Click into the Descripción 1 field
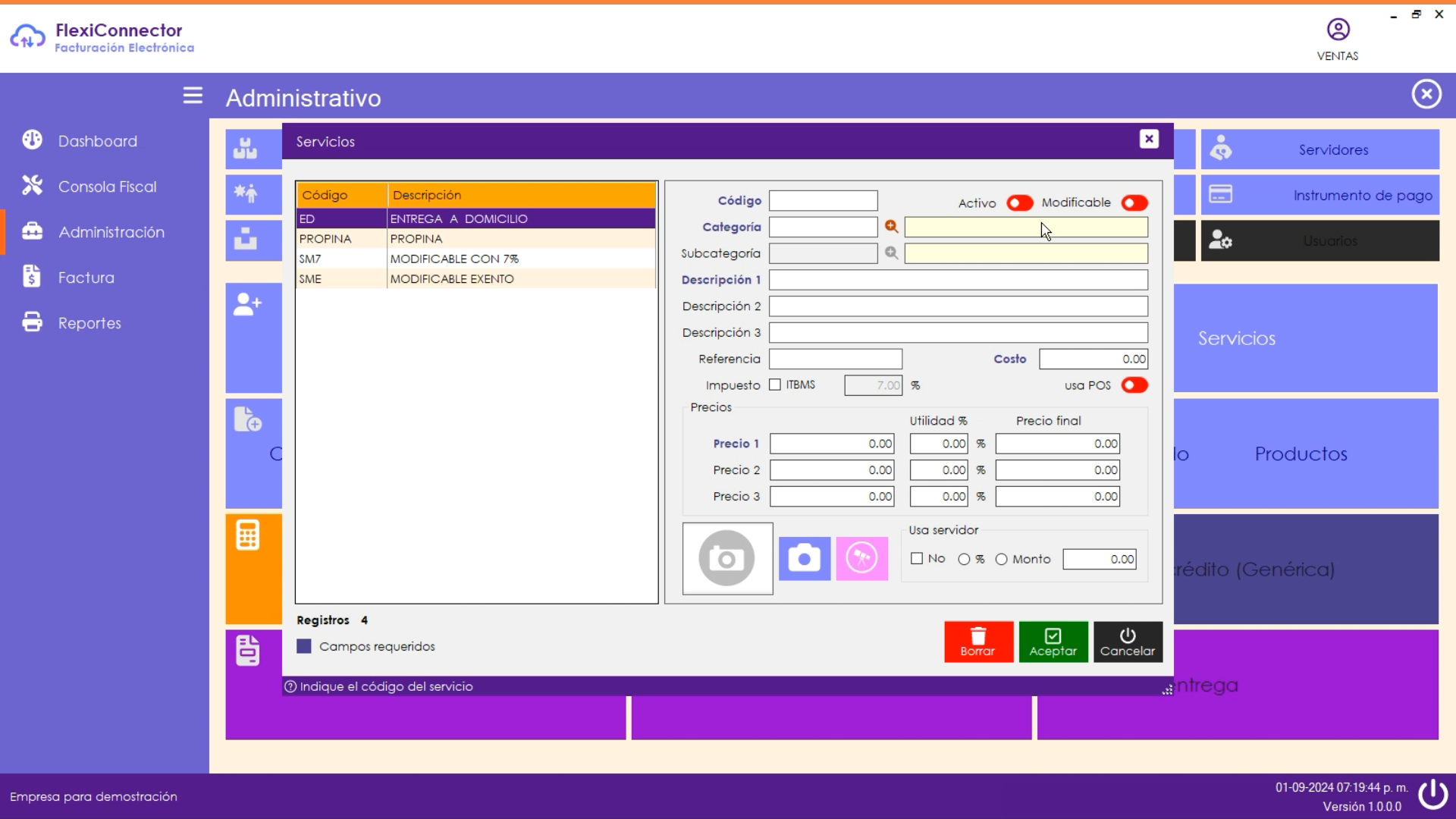The image size is (1456, 819). [x=959, y=280]
